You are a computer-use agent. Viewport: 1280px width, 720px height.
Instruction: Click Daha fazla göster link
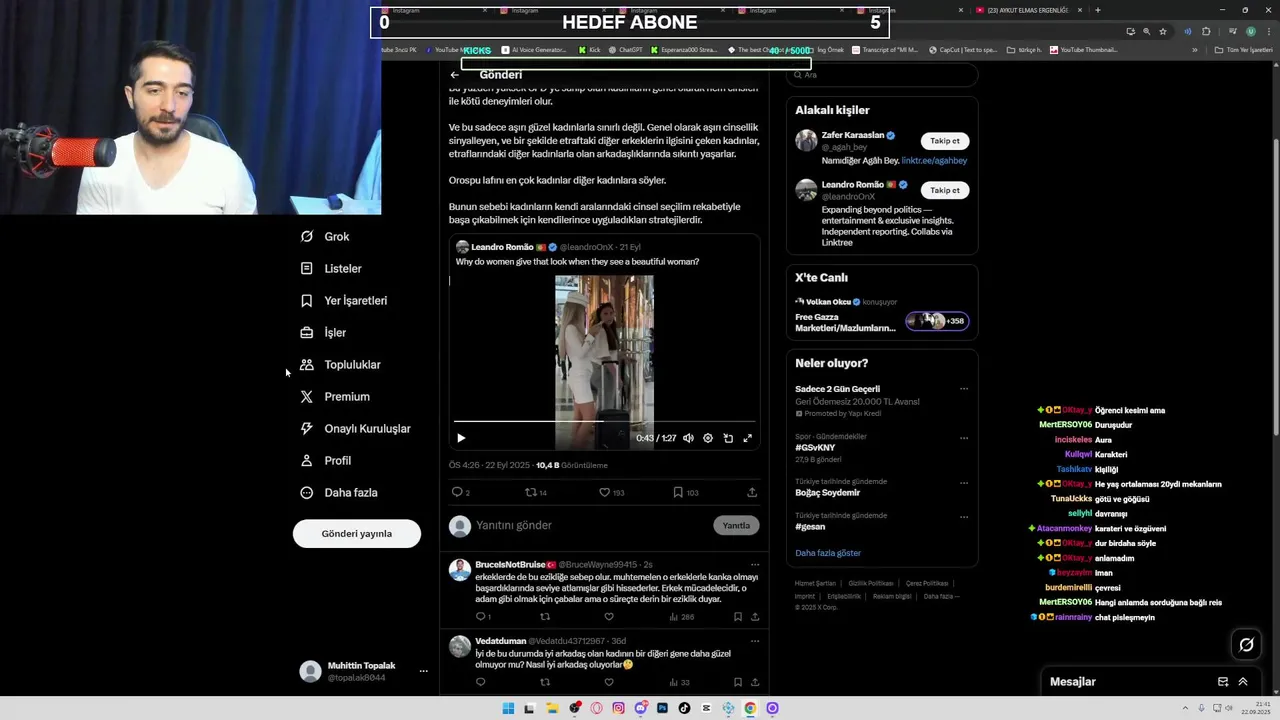[828, 553]
